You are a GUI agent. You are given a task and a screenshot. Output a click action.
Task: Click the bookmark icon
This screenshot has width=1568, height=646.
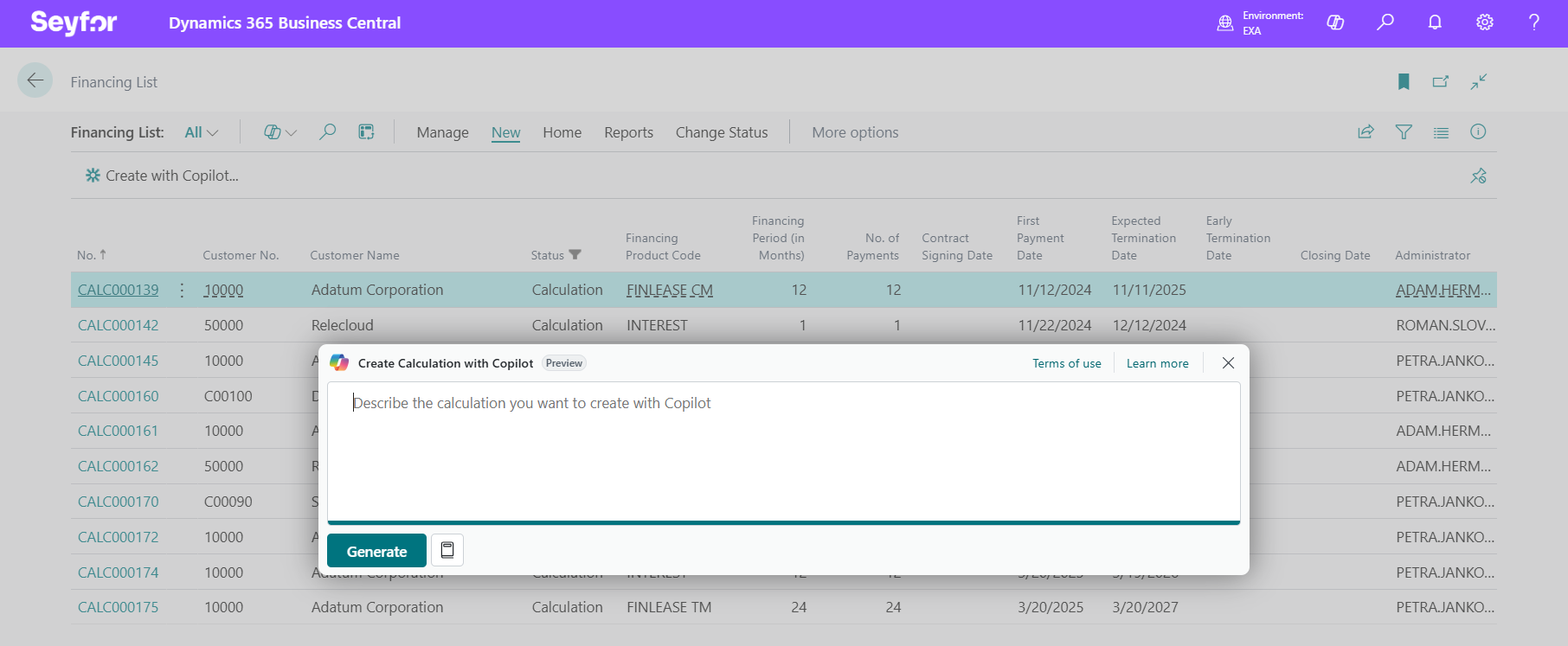pyautogui.click(x=1404, y=81)
